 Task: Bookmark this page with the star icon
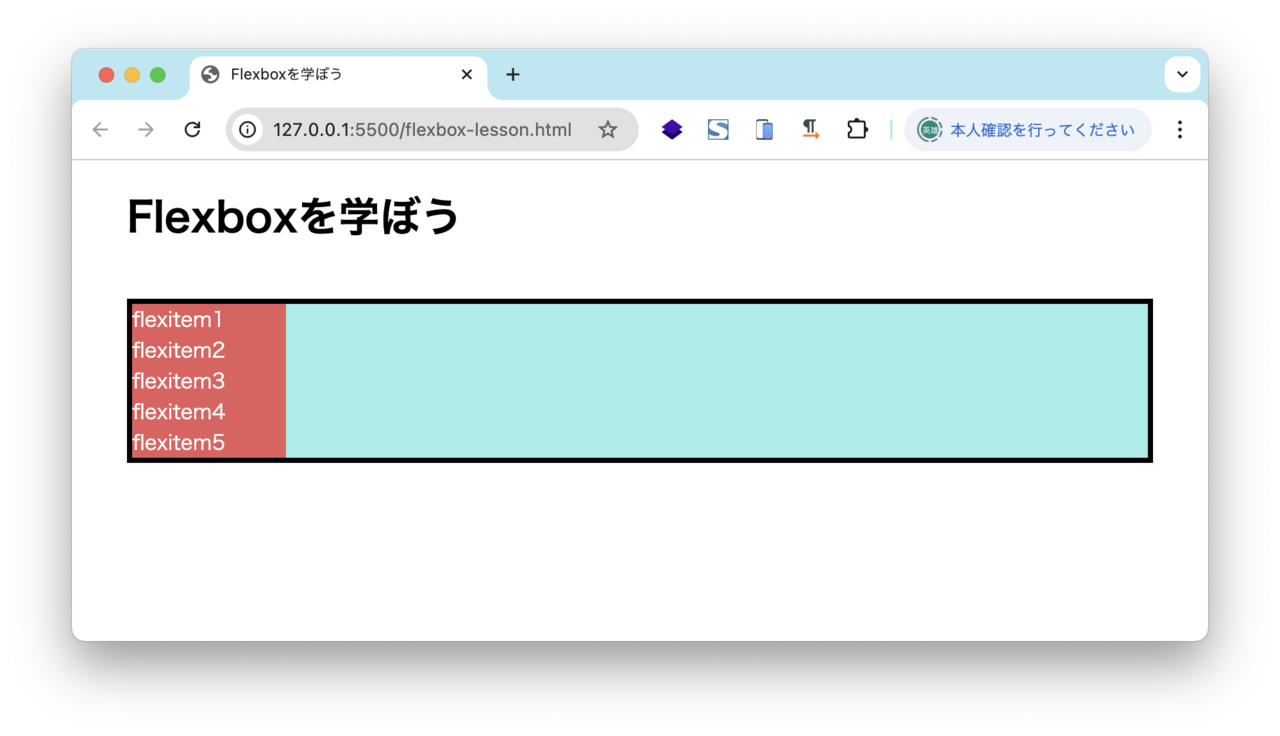[607, 129]
